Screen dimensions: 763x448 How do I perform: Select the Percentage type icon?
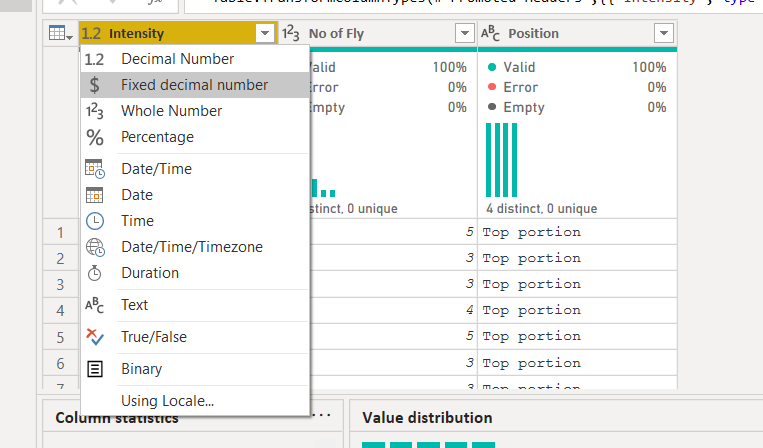pos(95,137)
